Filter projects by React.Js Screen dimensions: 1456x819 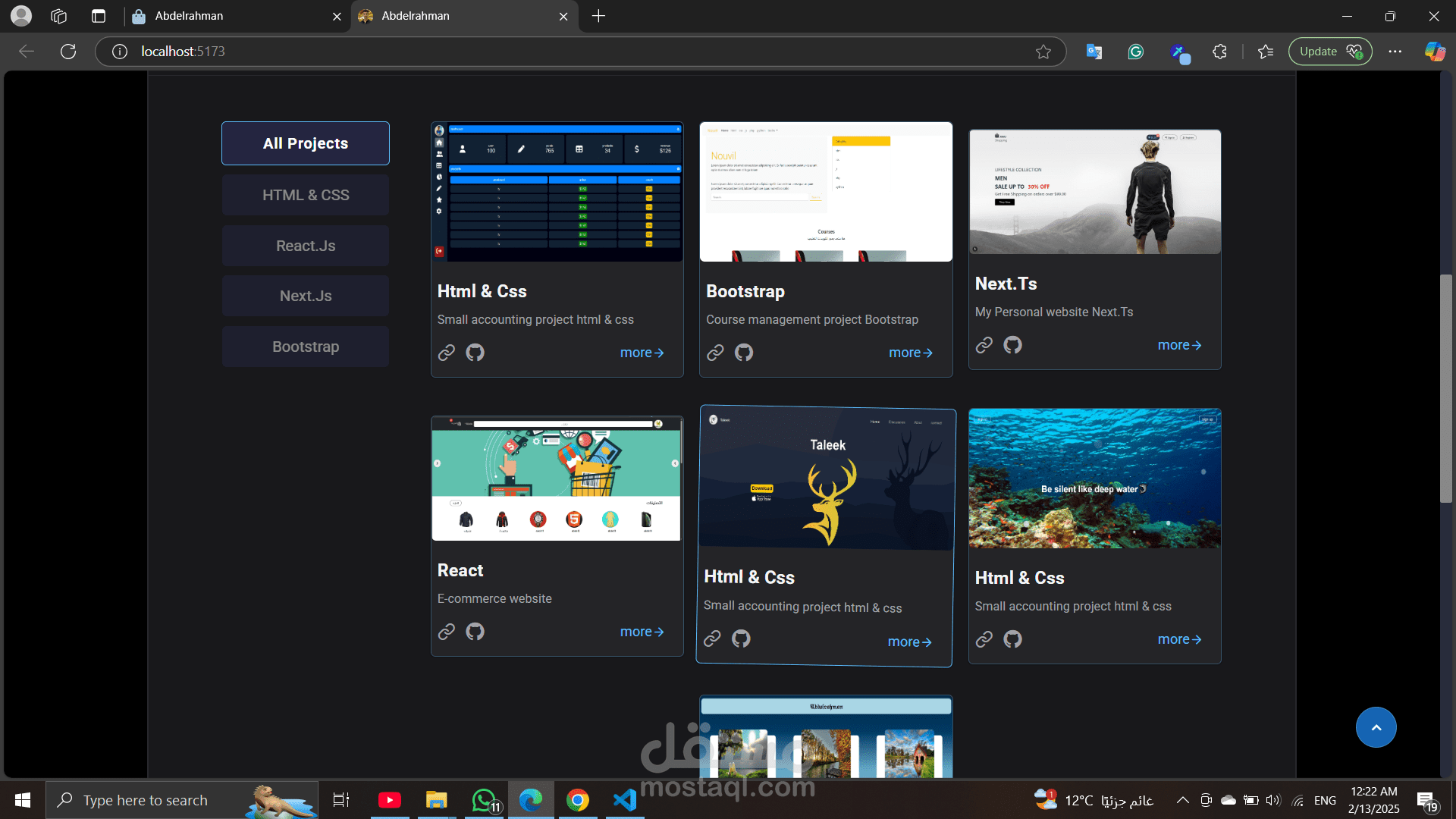(306, 246)
